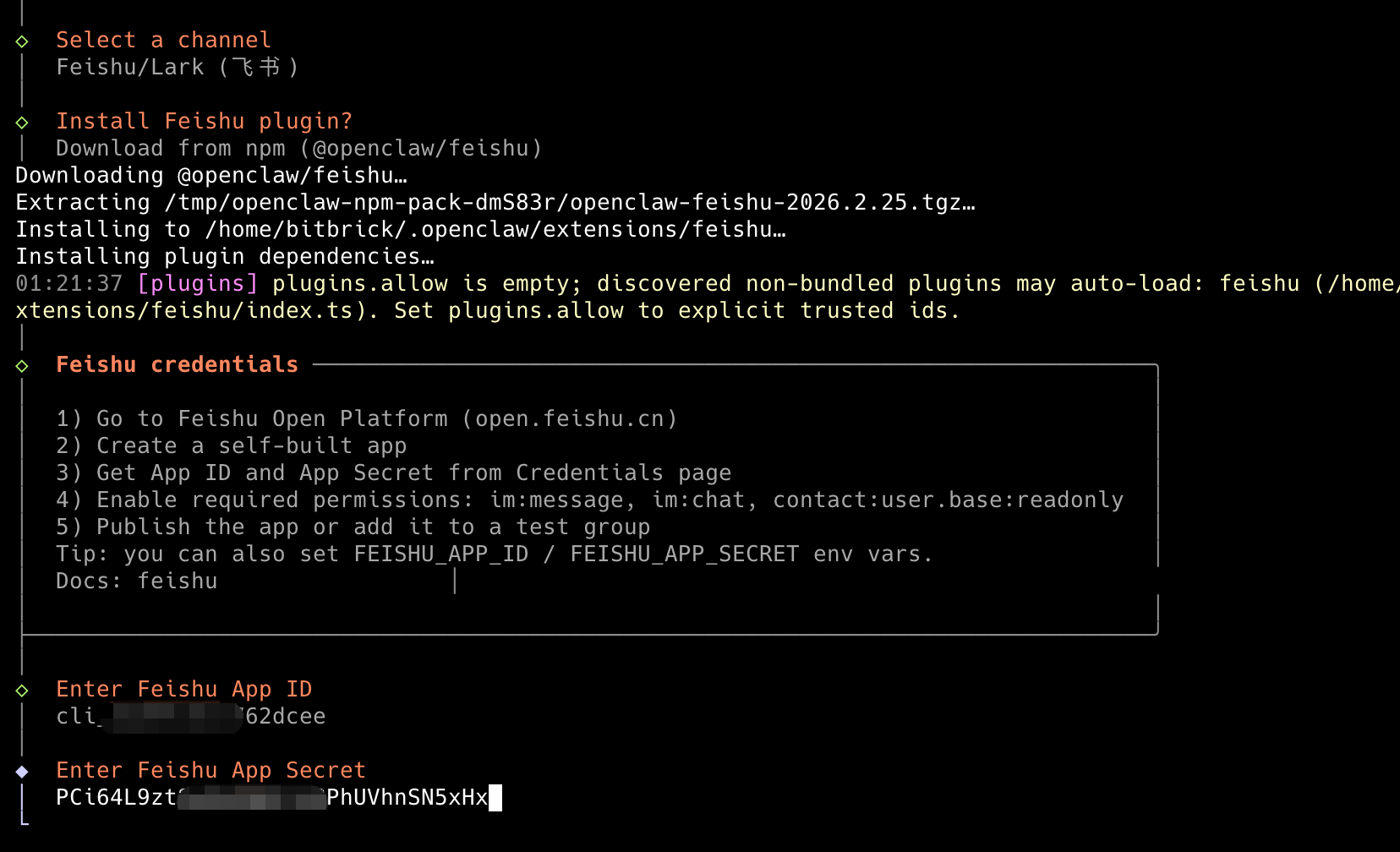The height and width of the screenshot is (852, 1400).
Task: Click the bottom-left corner bracket of the prompt
Action: [24, 819]
